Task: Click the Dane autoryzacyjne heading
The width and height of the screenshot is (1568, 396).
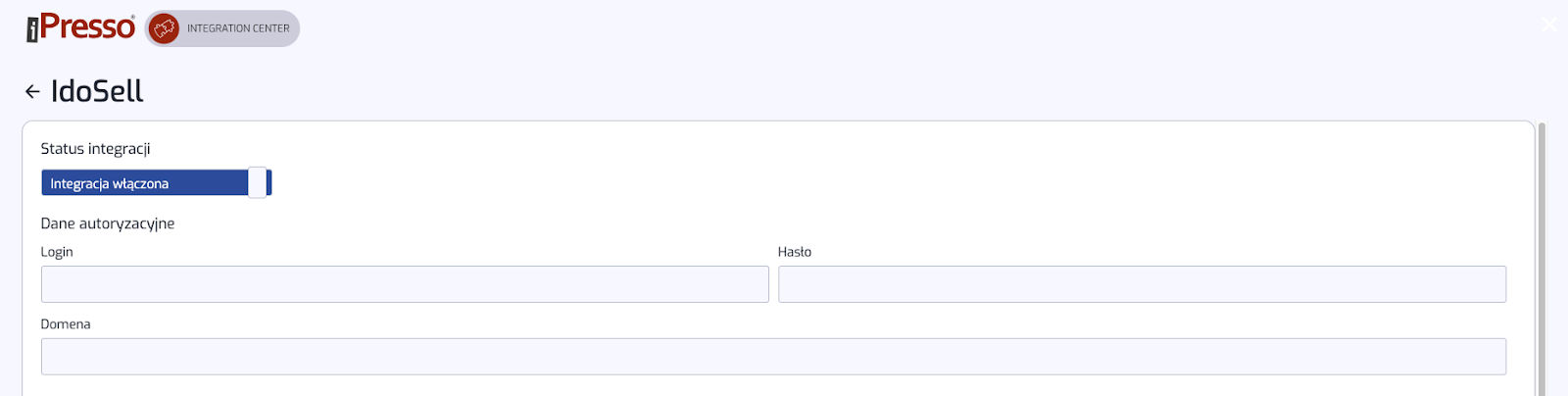Action: point(108,223)
